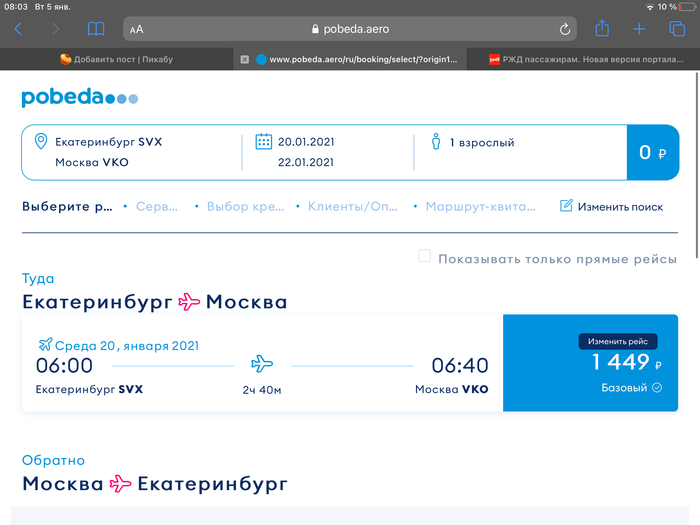Open the Safari bookmarks book icon
The image size is (700, 525).
[x=96, y=29]
